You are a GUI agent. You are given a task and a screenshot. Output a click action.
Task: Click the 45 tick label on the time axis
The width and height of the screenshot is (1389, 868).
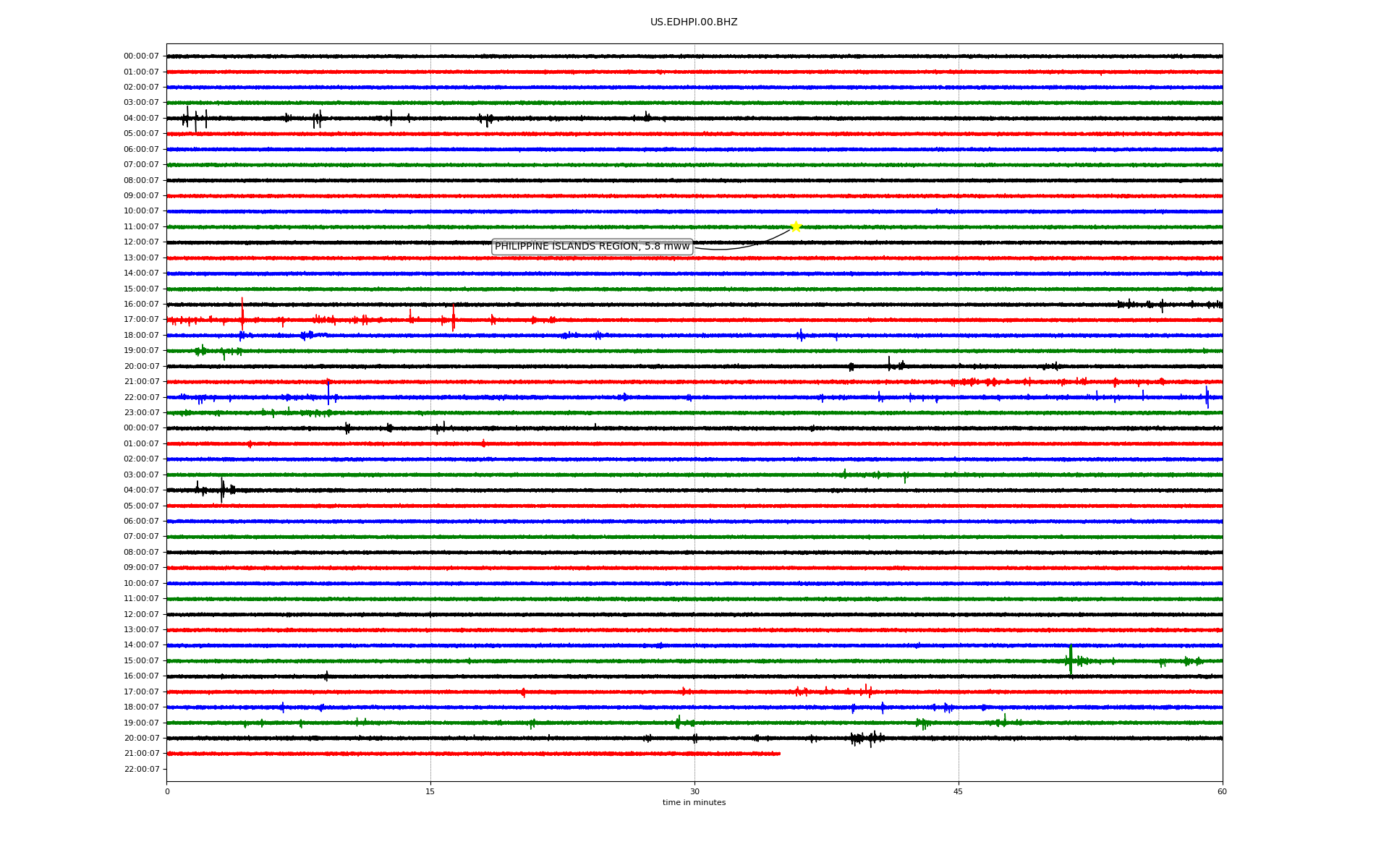coord(959,791)
